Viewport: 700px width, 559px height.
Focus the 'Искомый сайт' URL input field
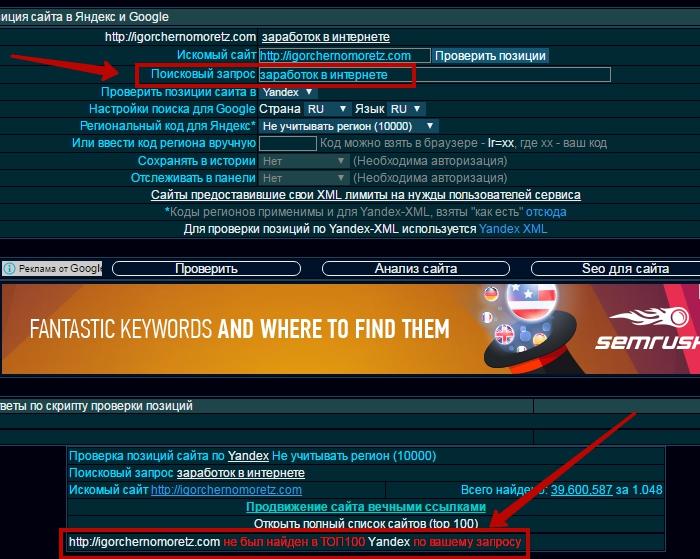click(345, 56)
